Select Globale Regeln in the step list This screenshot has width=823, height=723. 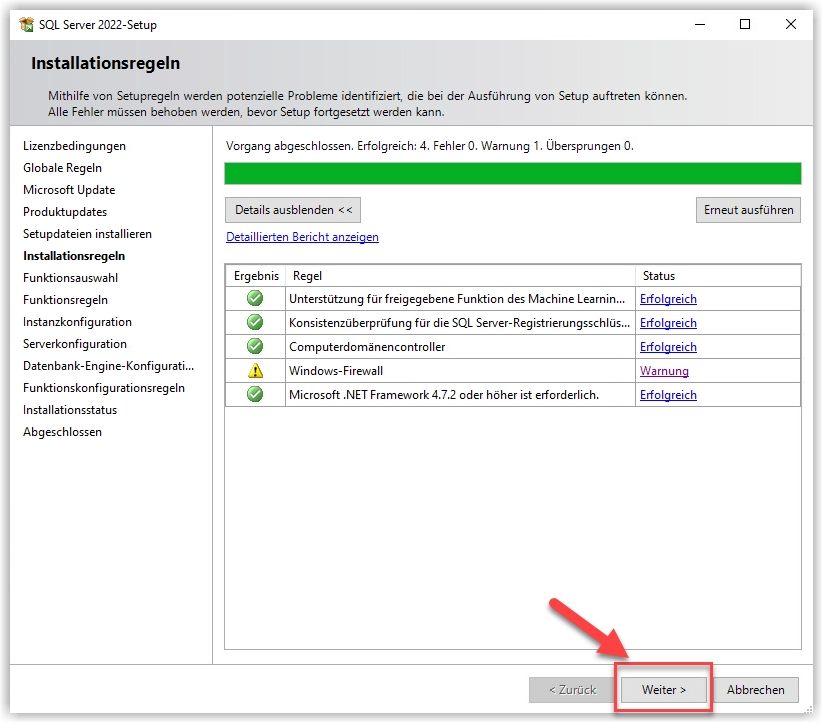point(62,168)
